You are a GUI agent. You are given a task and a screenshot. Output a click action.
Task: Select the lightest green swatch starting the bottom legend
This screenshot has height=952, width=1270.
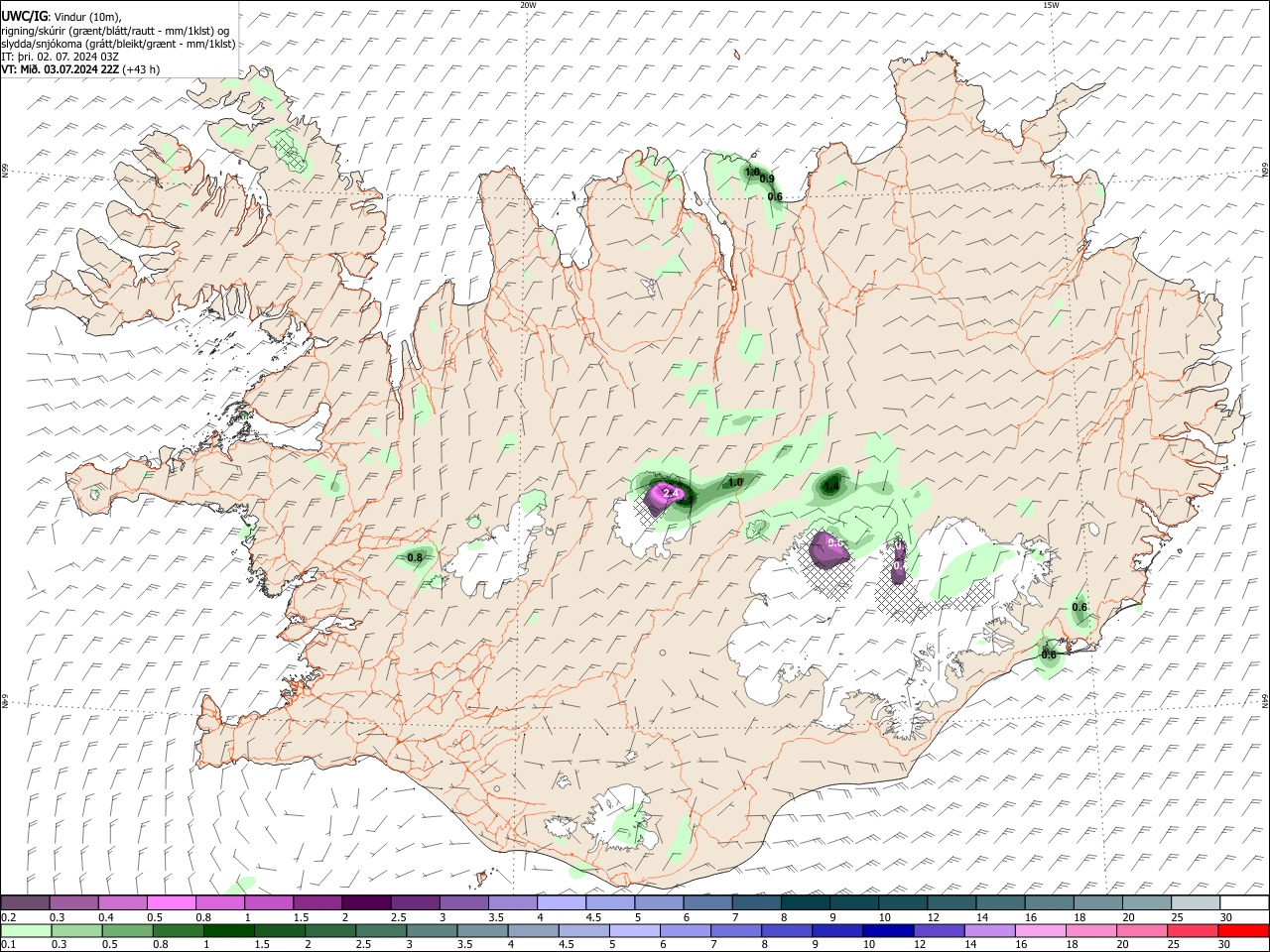[x=26, y=930]
